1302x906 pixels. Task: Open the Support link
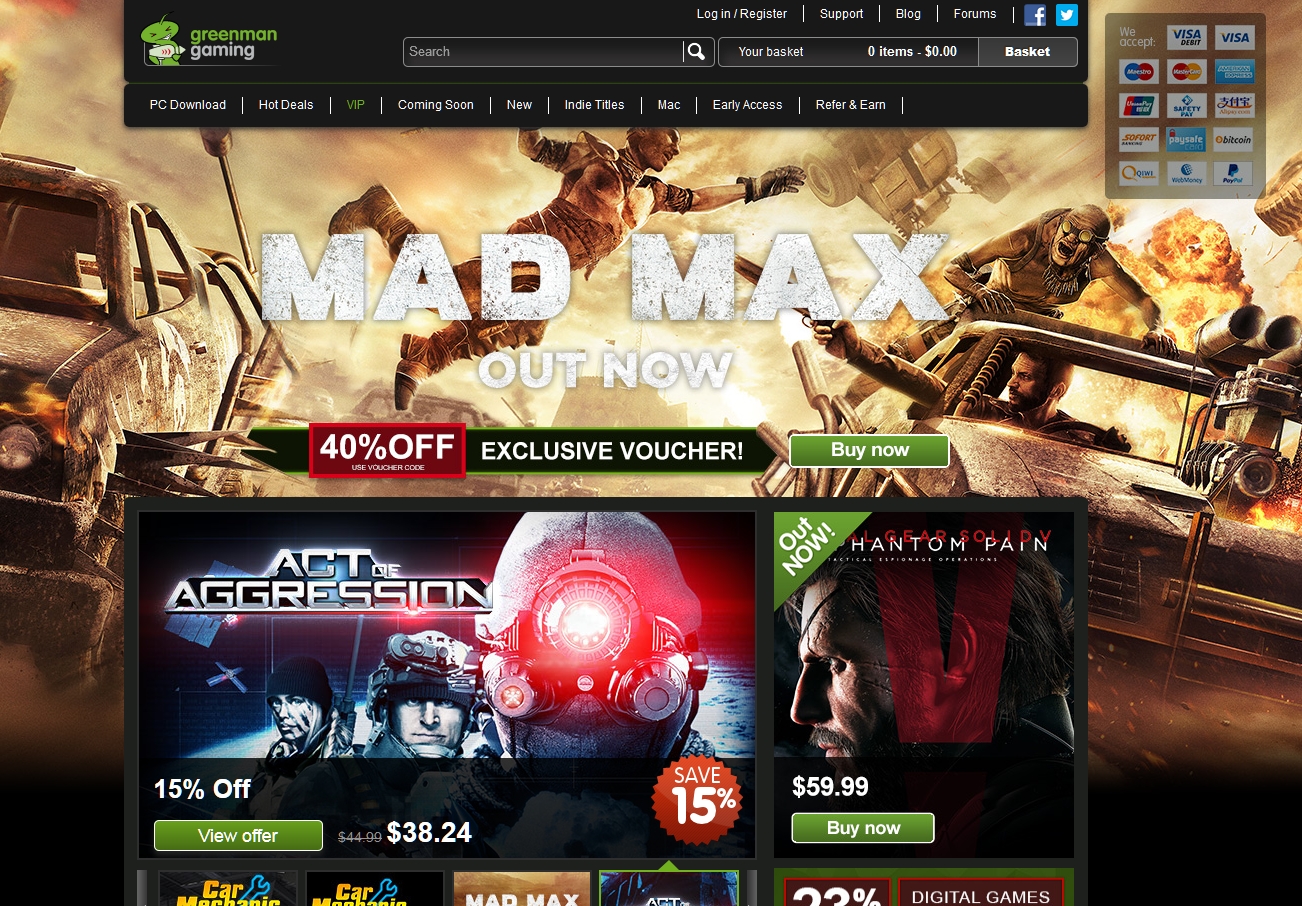[x=841, y=14]
